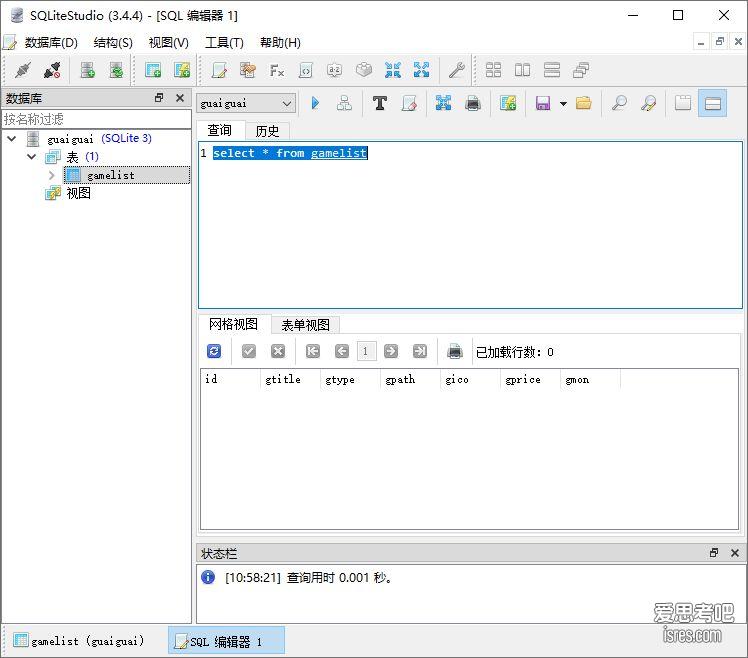748x658 pixels.
Task: Show results in a separate tab
Action: (x=683, y=103)
